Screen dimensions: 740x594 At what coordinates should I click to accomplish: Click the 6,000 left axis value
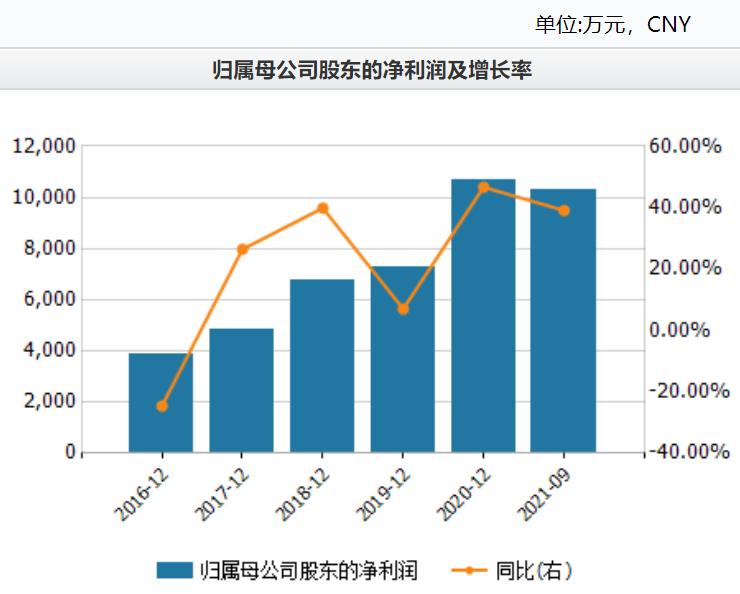[50, 299]
